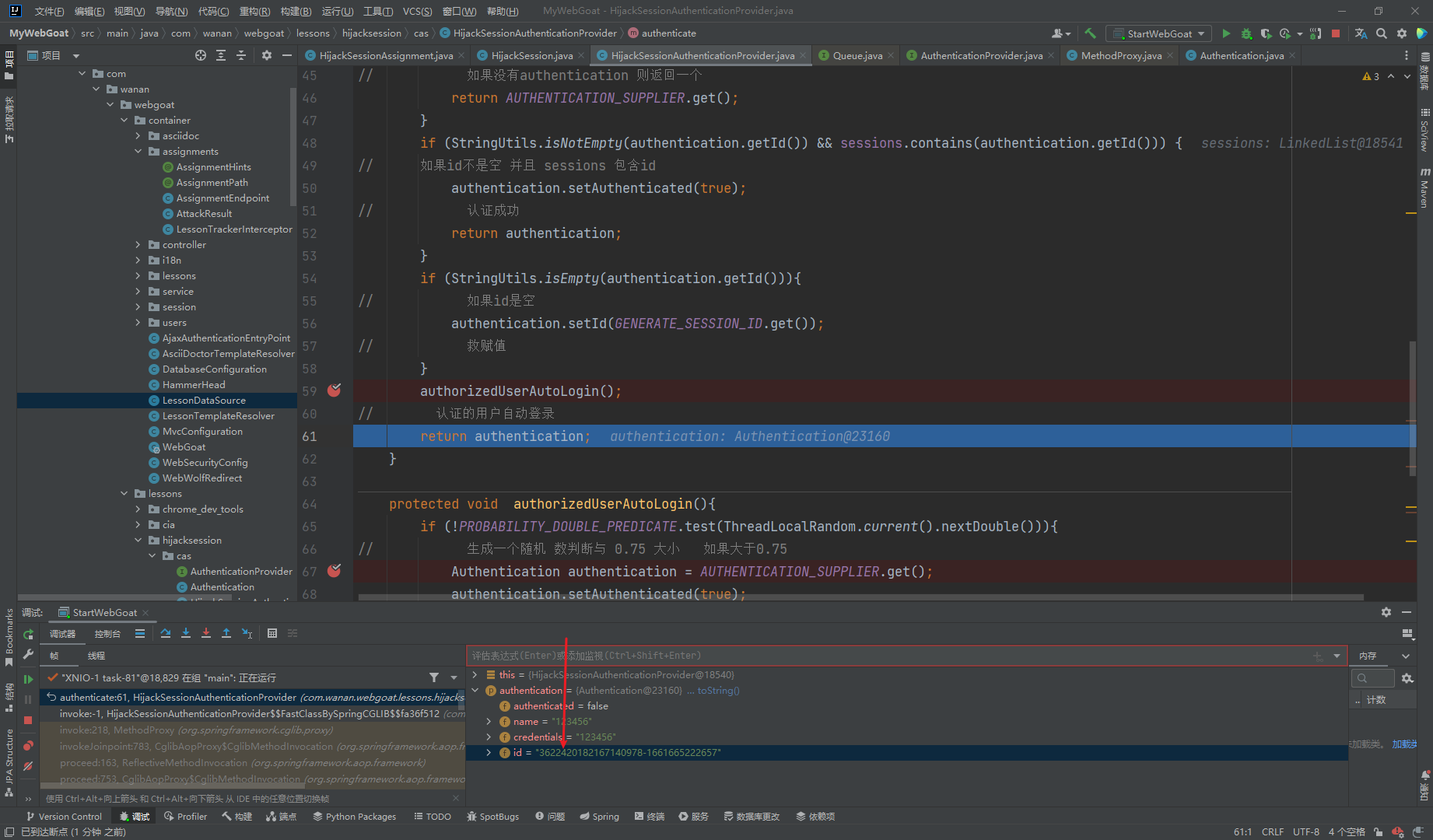The image size is (1433, 840).
Task: Open IDE settings gear in the top toolbar
Action: 1402,33
